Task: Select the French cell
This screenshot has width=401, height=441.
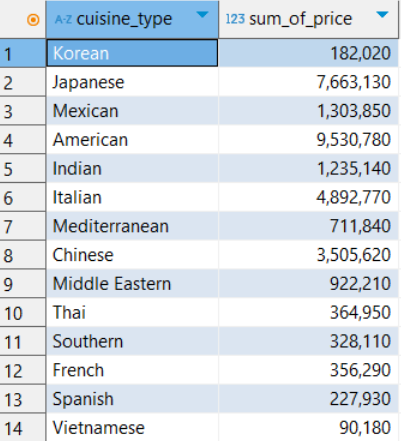Action: 132,370
